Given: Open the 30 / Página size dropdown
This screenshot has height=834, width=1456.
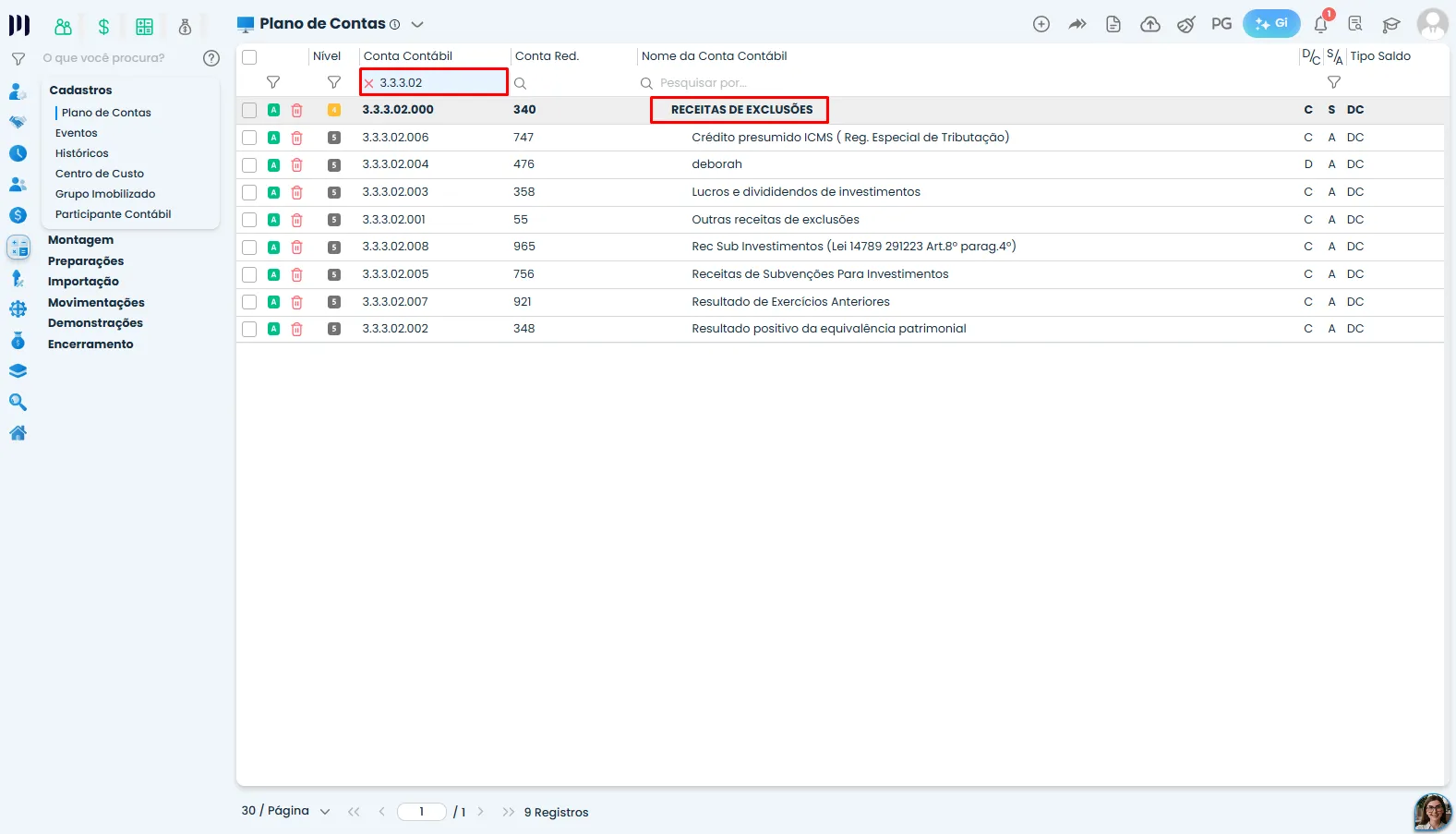Looking at the screenshot, I should coord(285,811).
